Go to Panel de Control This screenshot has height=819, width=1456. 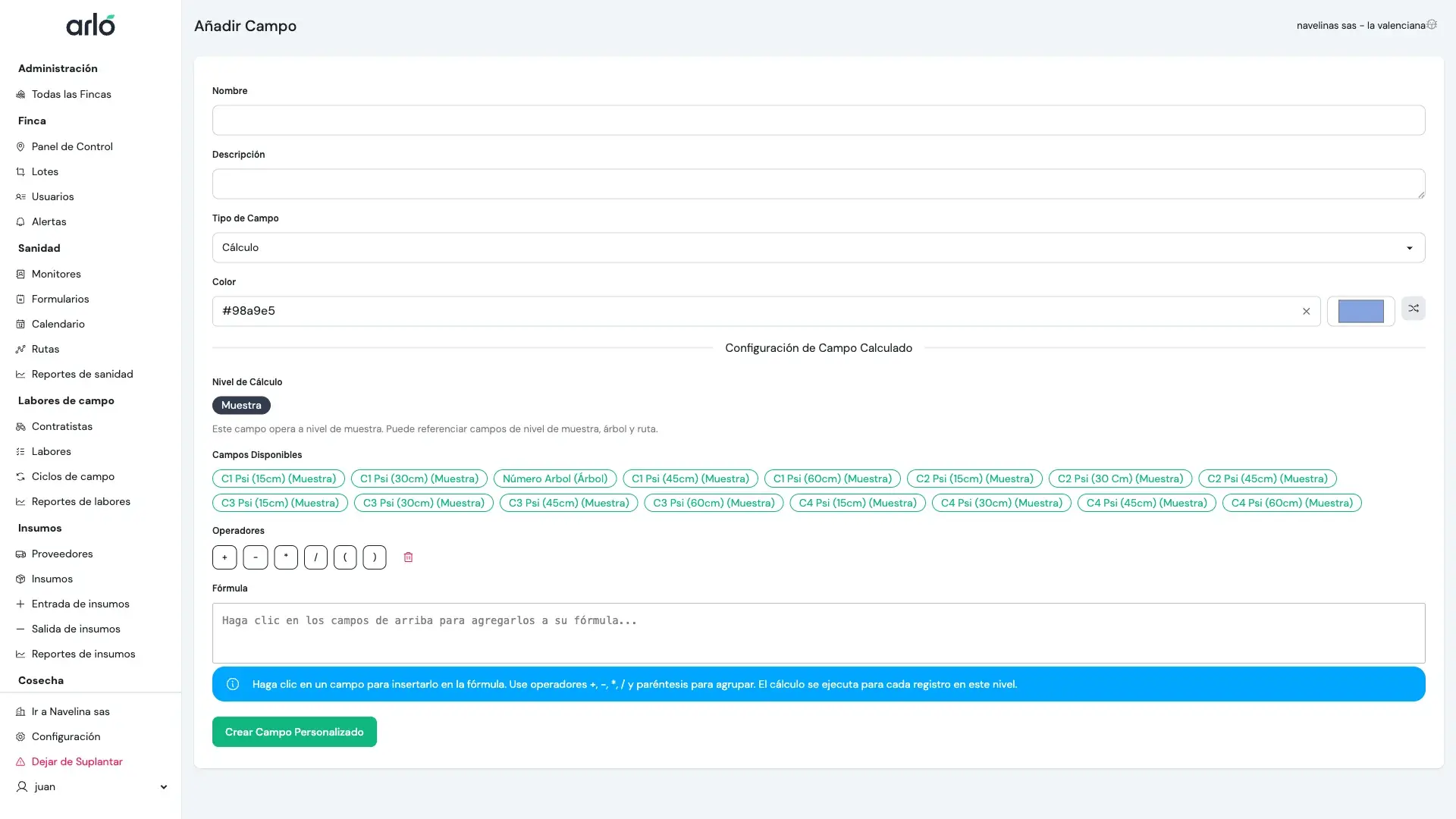(x=72, y=146)
